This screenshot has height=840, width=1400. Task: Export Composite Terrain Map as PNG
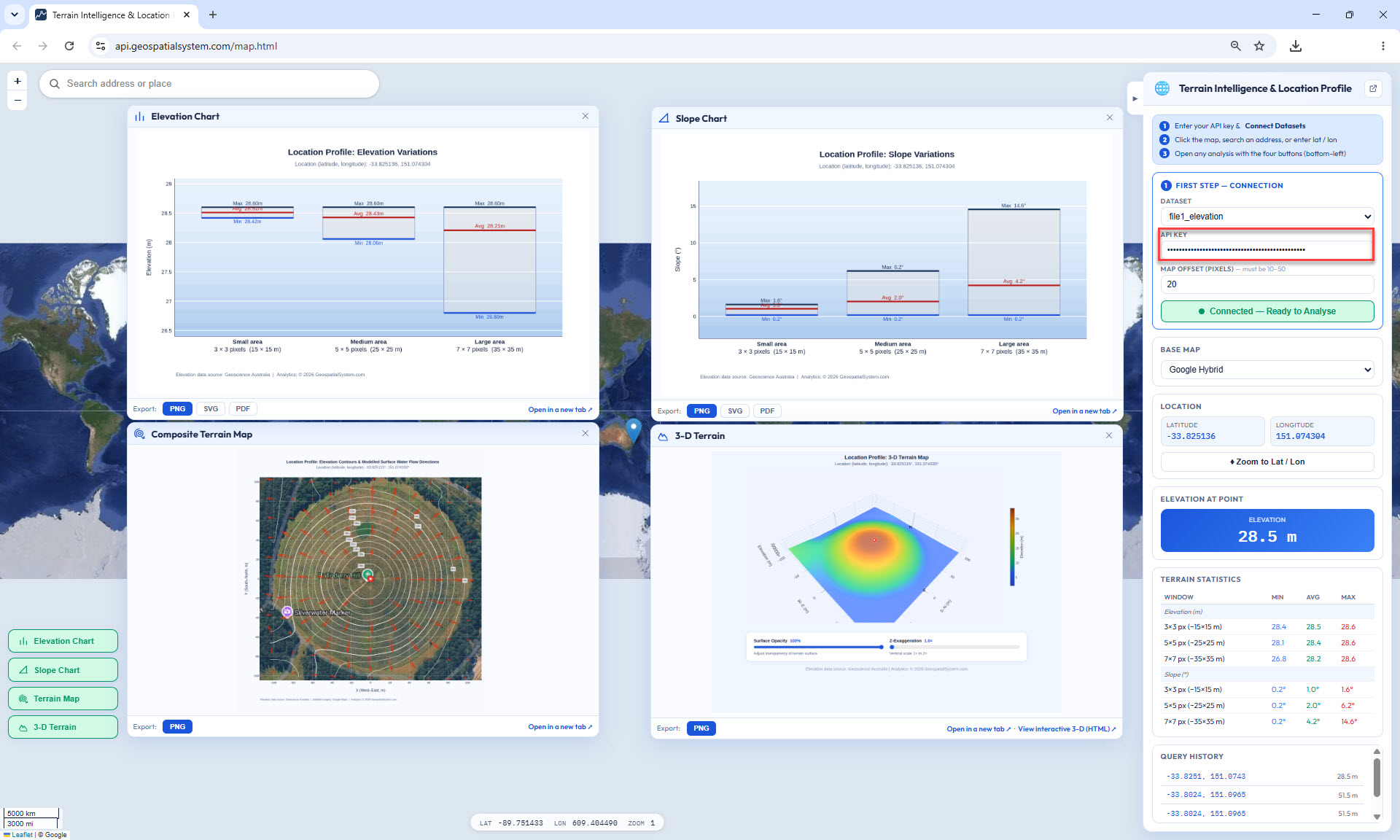coord(177,727)
